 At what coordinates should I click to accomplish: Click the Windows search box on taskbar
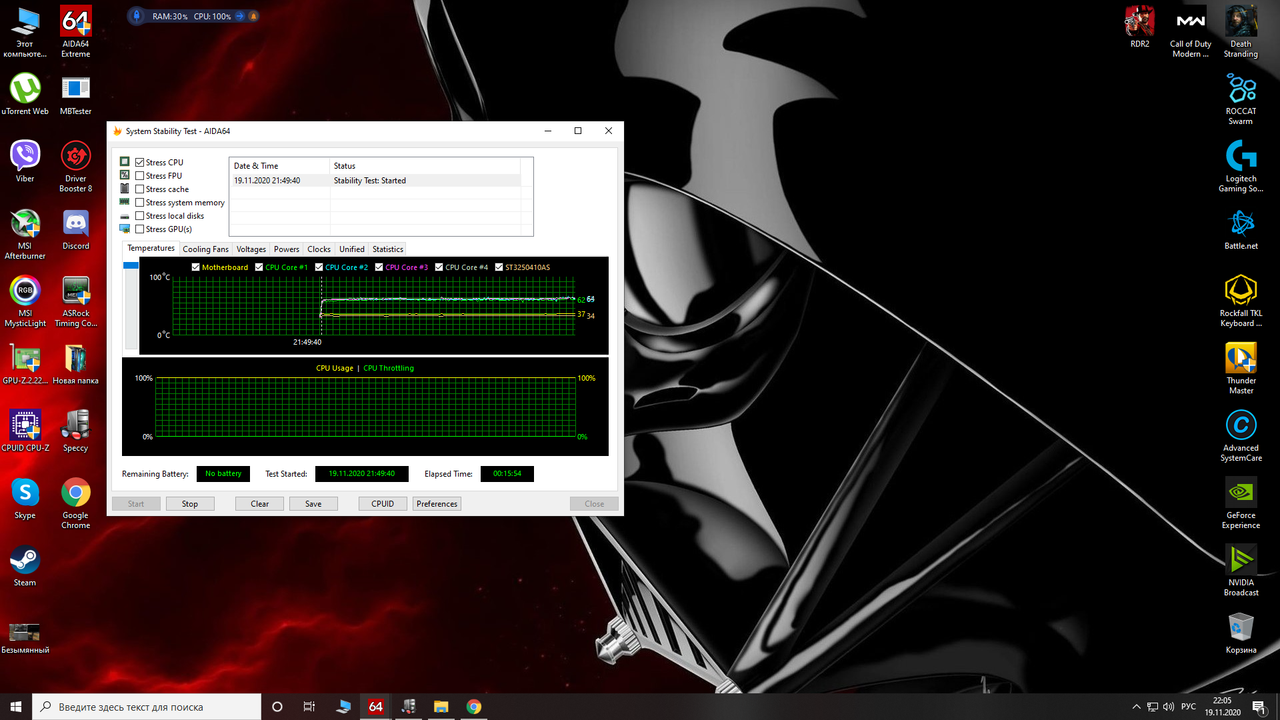[x=145, y=706]
